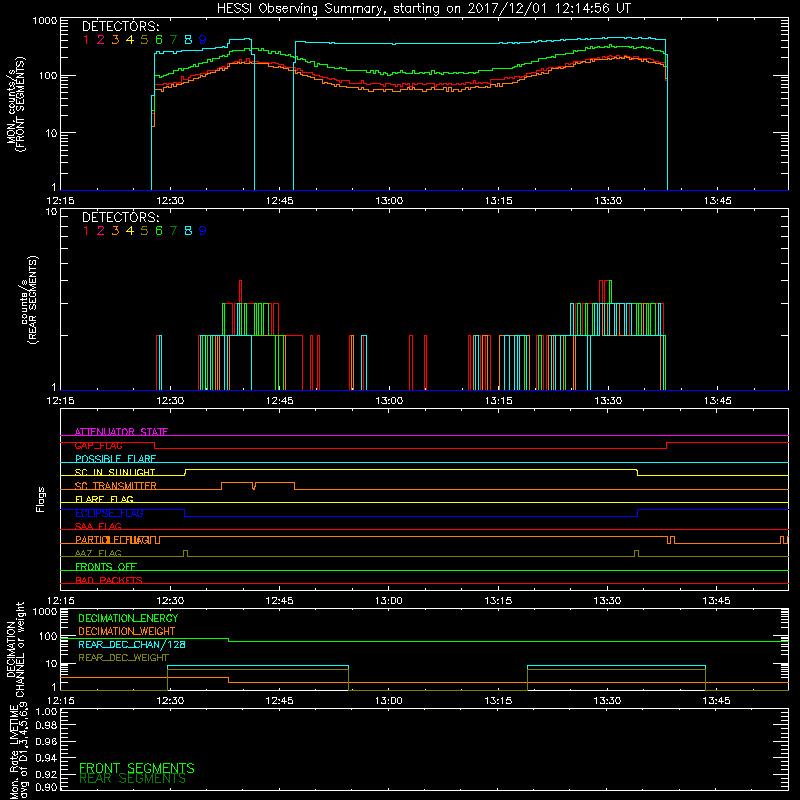This screenshot has width=800, height=800.
Task: Pick detector 7 in the rear segments legend
Action: [x=173, y=231]
